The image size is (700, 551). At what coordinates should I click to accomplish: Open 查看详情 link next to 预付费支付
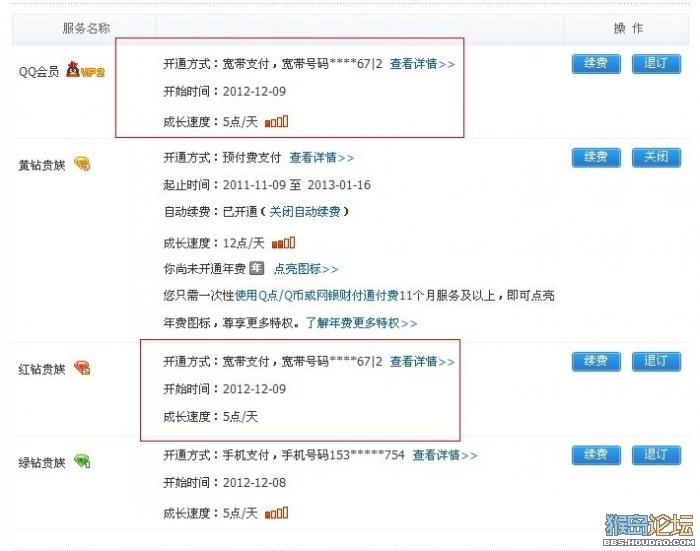click(x=322, y=158)
